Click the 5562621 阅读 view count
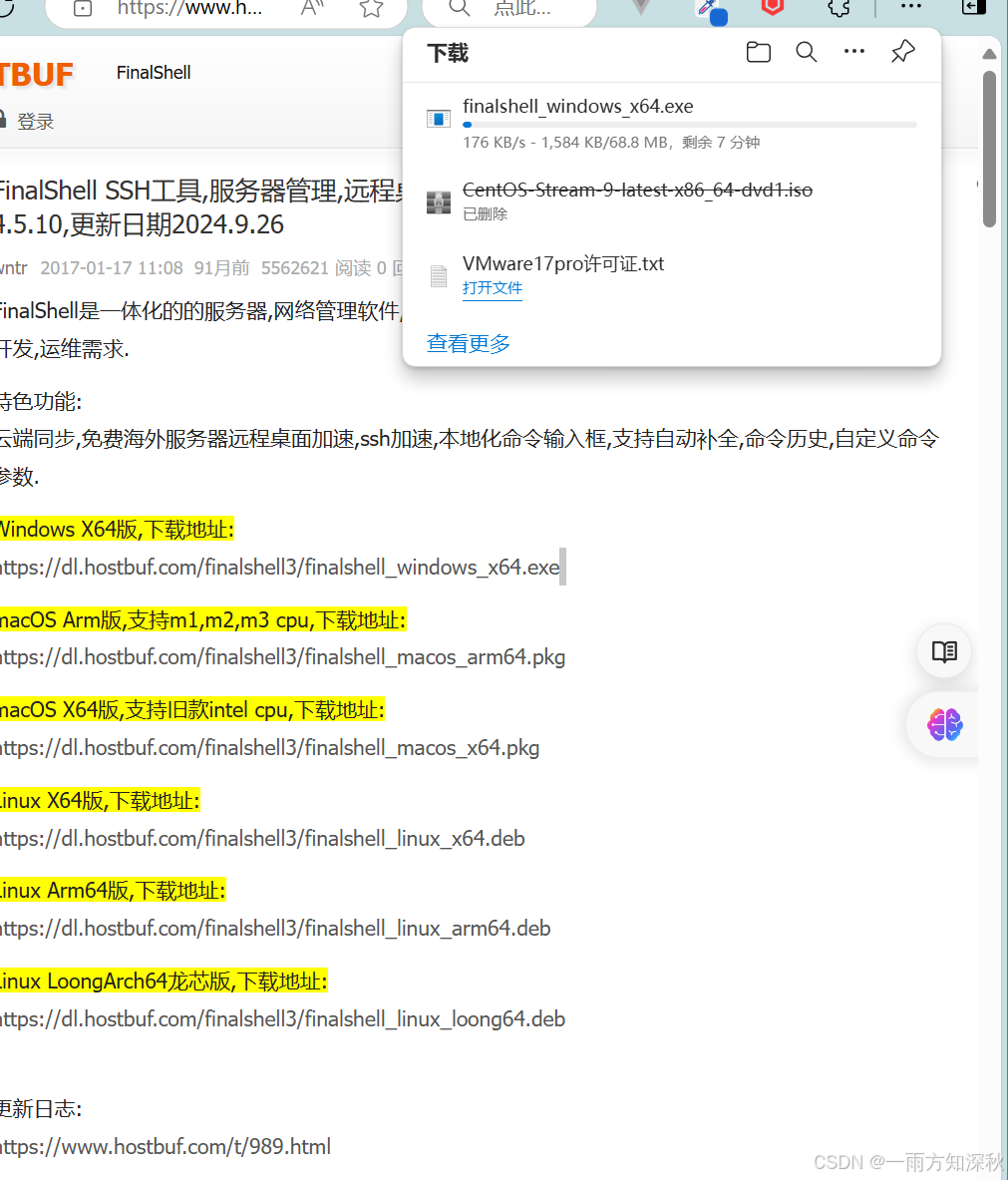Screen dimensions: 1008x1180 (x=316, y=268)
